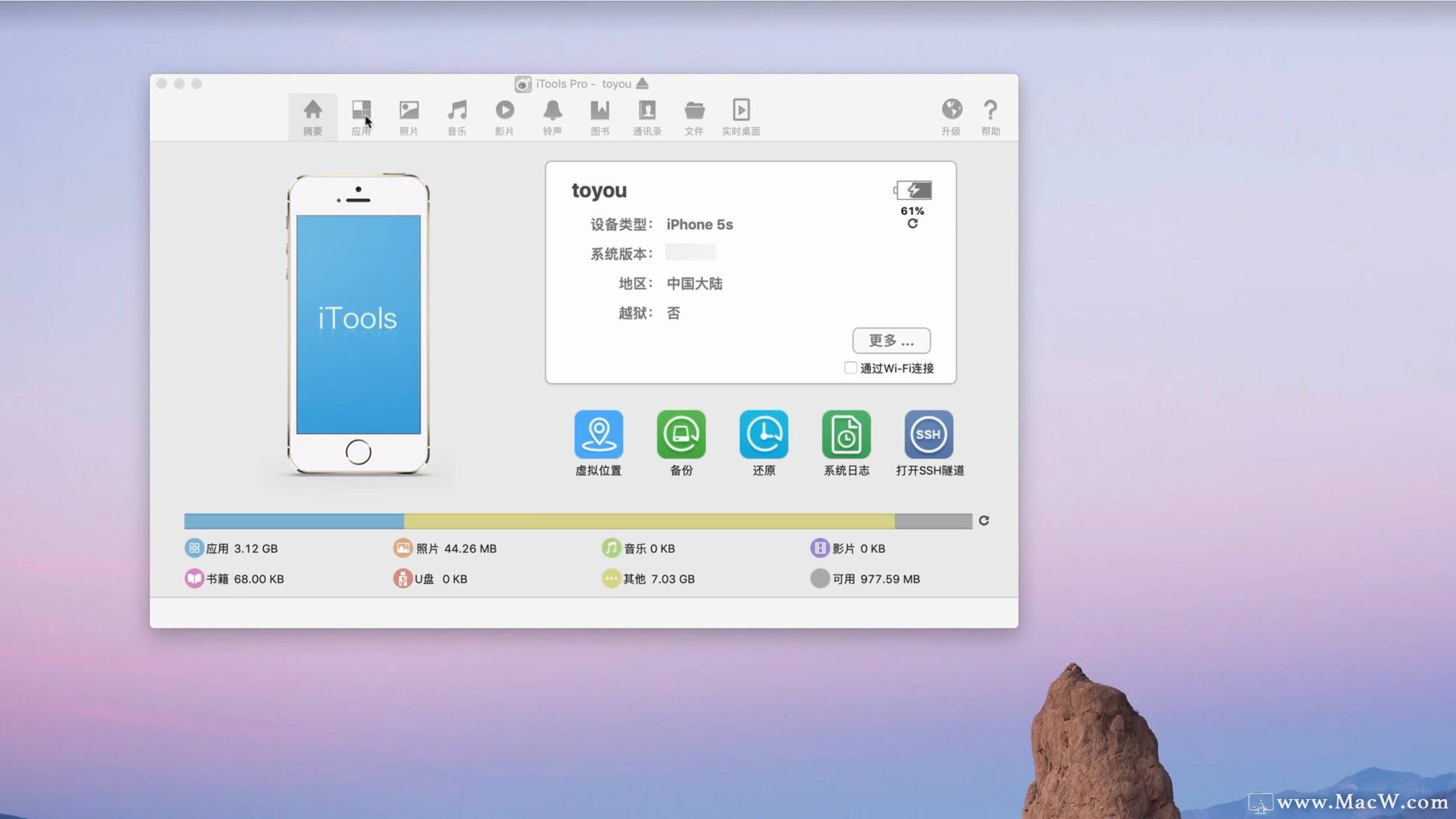Open the 文件 (Files) folder icon

[694, 110]
